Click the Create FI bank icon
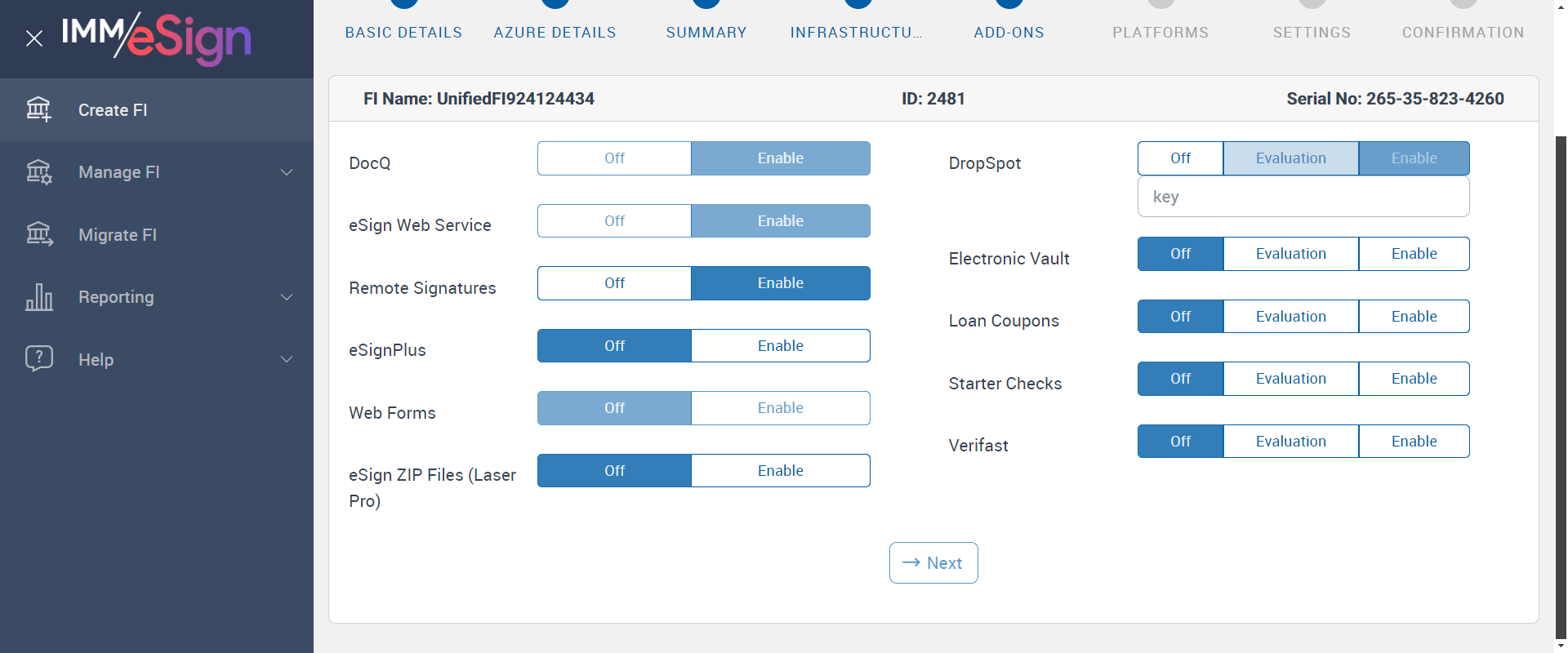1568x653 pixels. (38, 109)
